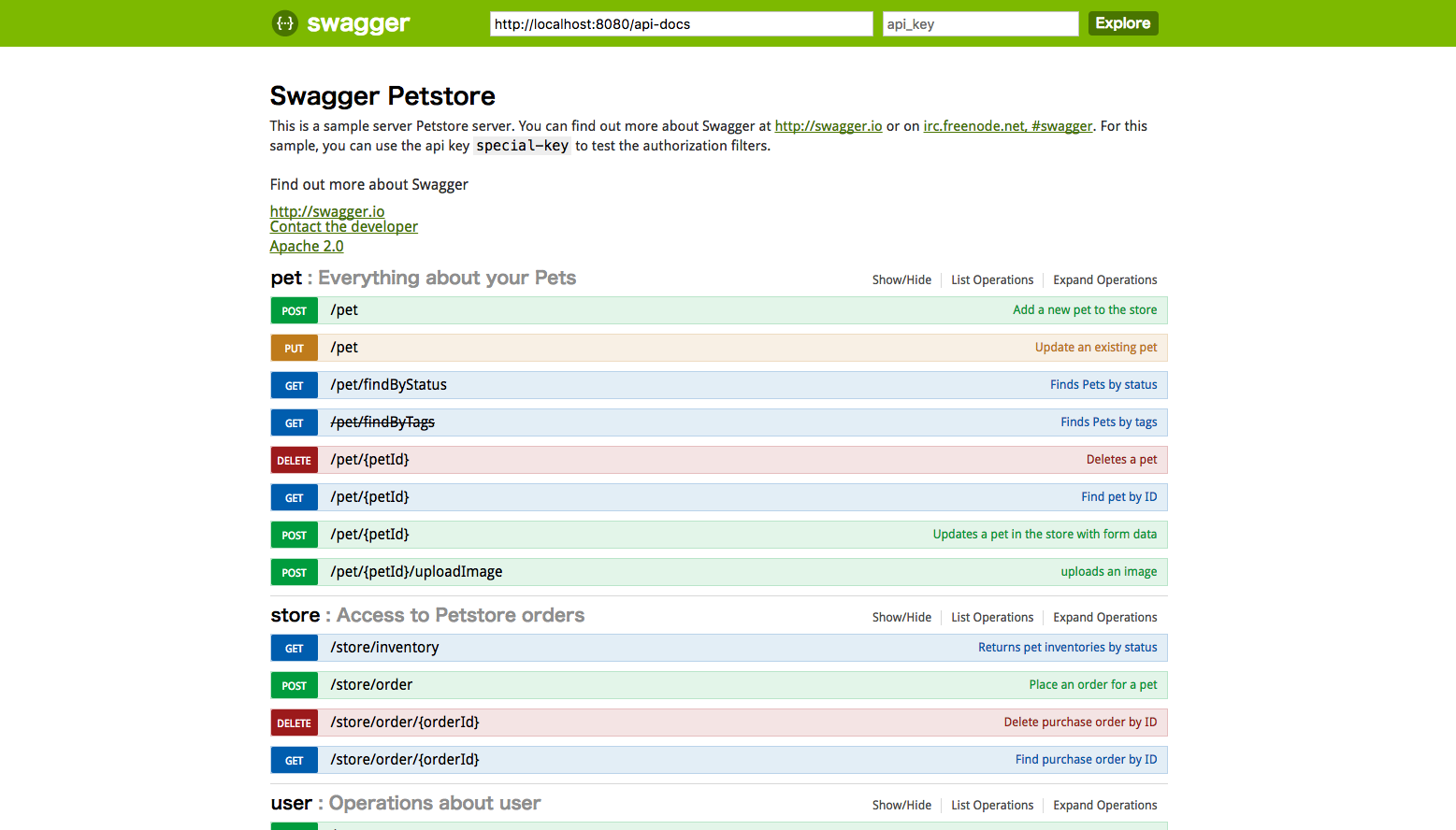Click the PUT badge for 'Update an existing pet'
This screenshot has height=830, width=1456.
point(295,348)
